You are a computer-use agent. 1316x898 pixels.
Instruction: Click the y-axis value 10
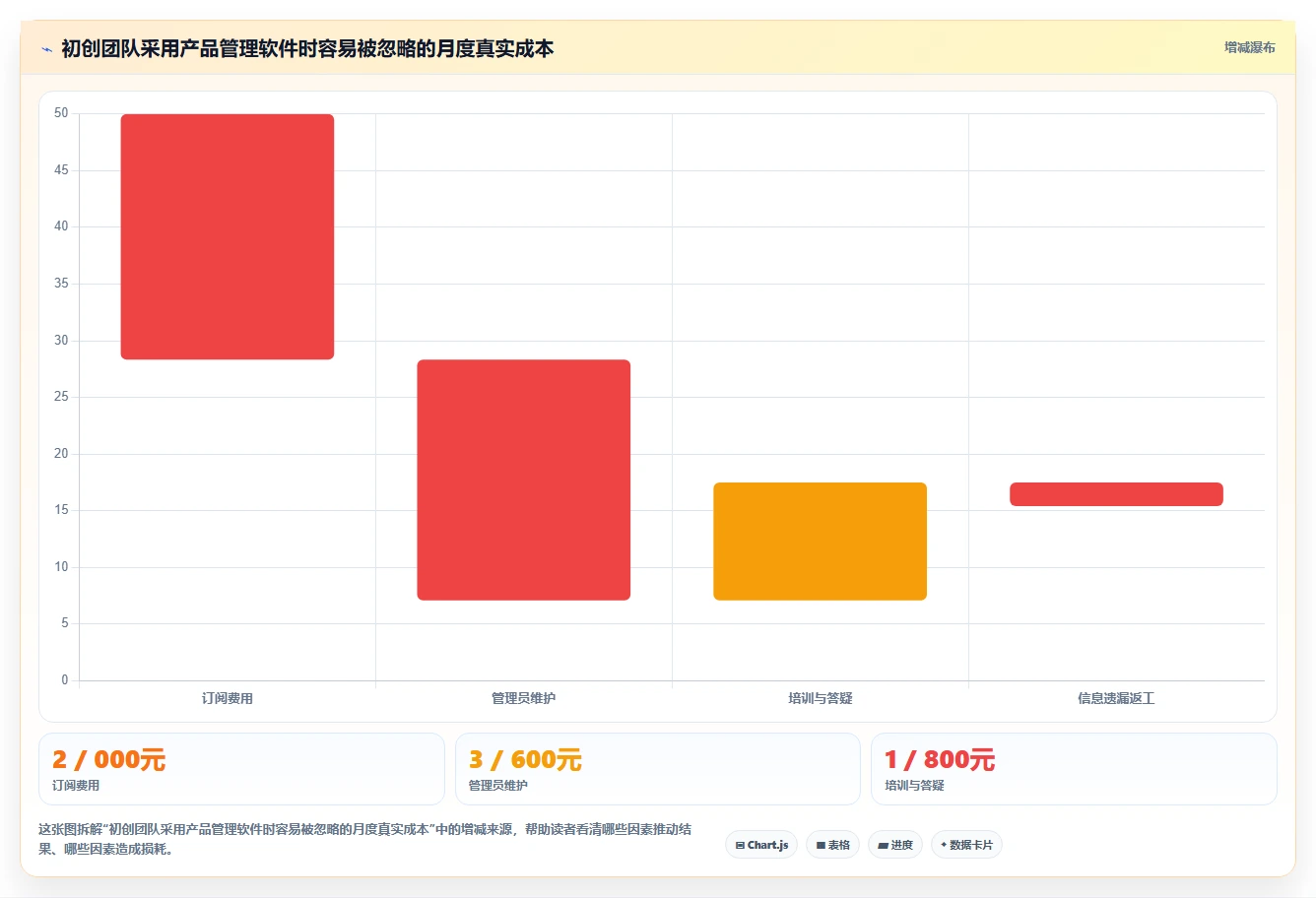tap(61, 567)
